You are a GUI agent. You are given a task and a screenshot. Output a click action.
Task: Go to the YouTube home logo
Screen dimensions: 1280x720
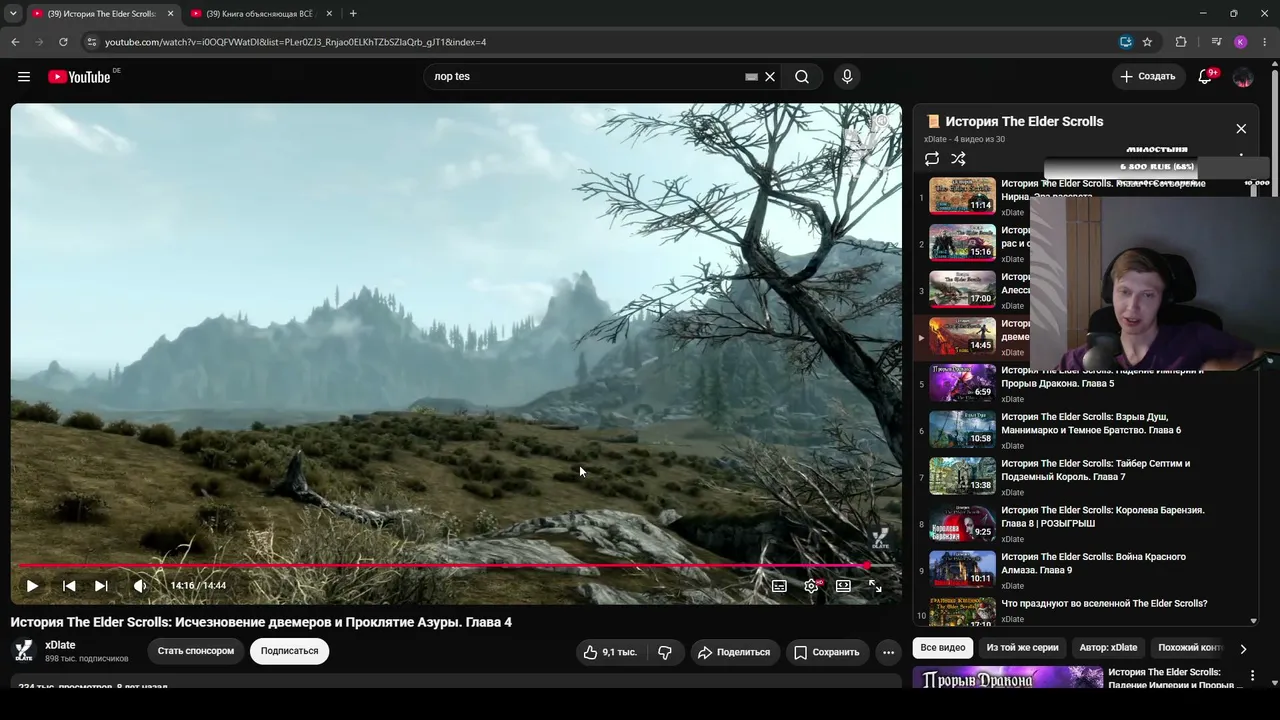click(79, 77)
